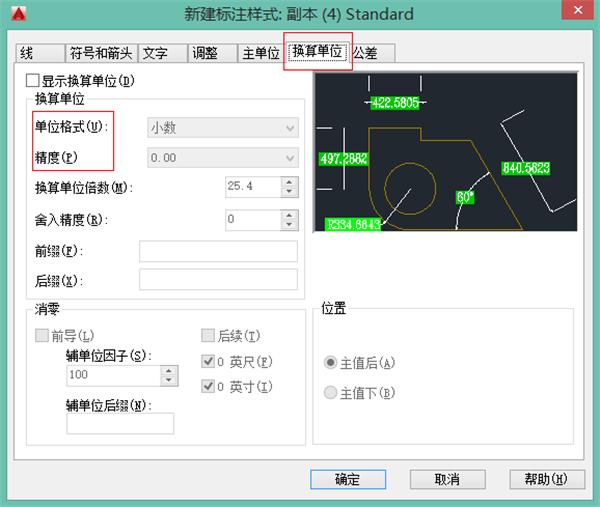Toggle the 前导 zero suppression checkbox
This screenshot has width=600, height=507.
(42, 336)
